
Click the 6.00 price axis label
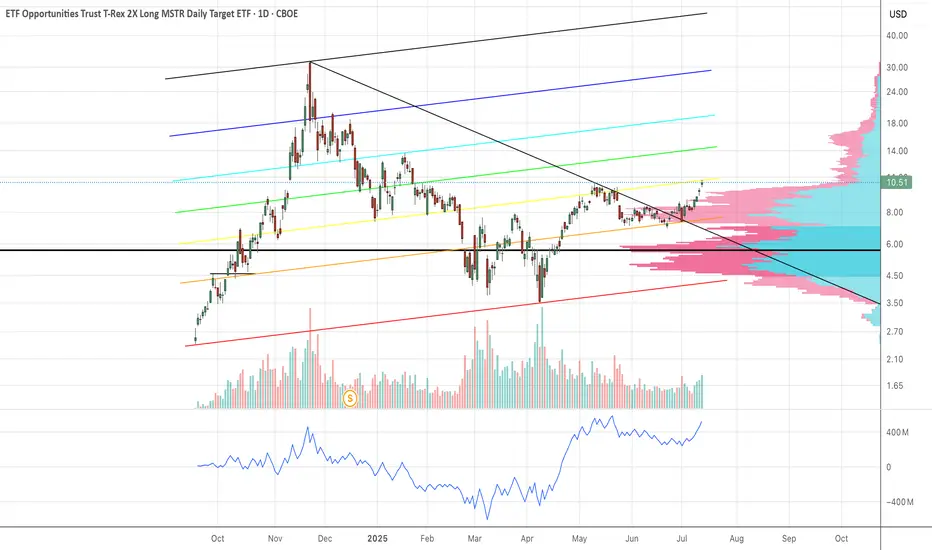[895, 244]
